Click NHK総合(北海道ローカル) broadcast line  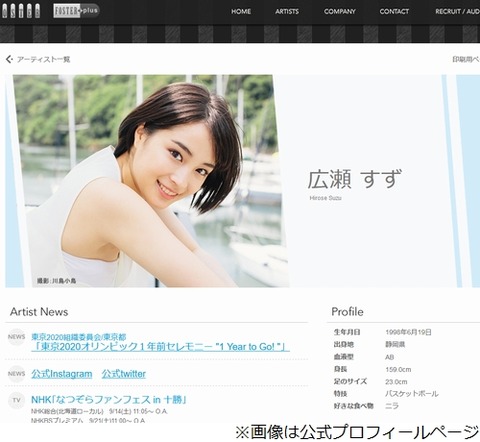click(x=99, y=411)
